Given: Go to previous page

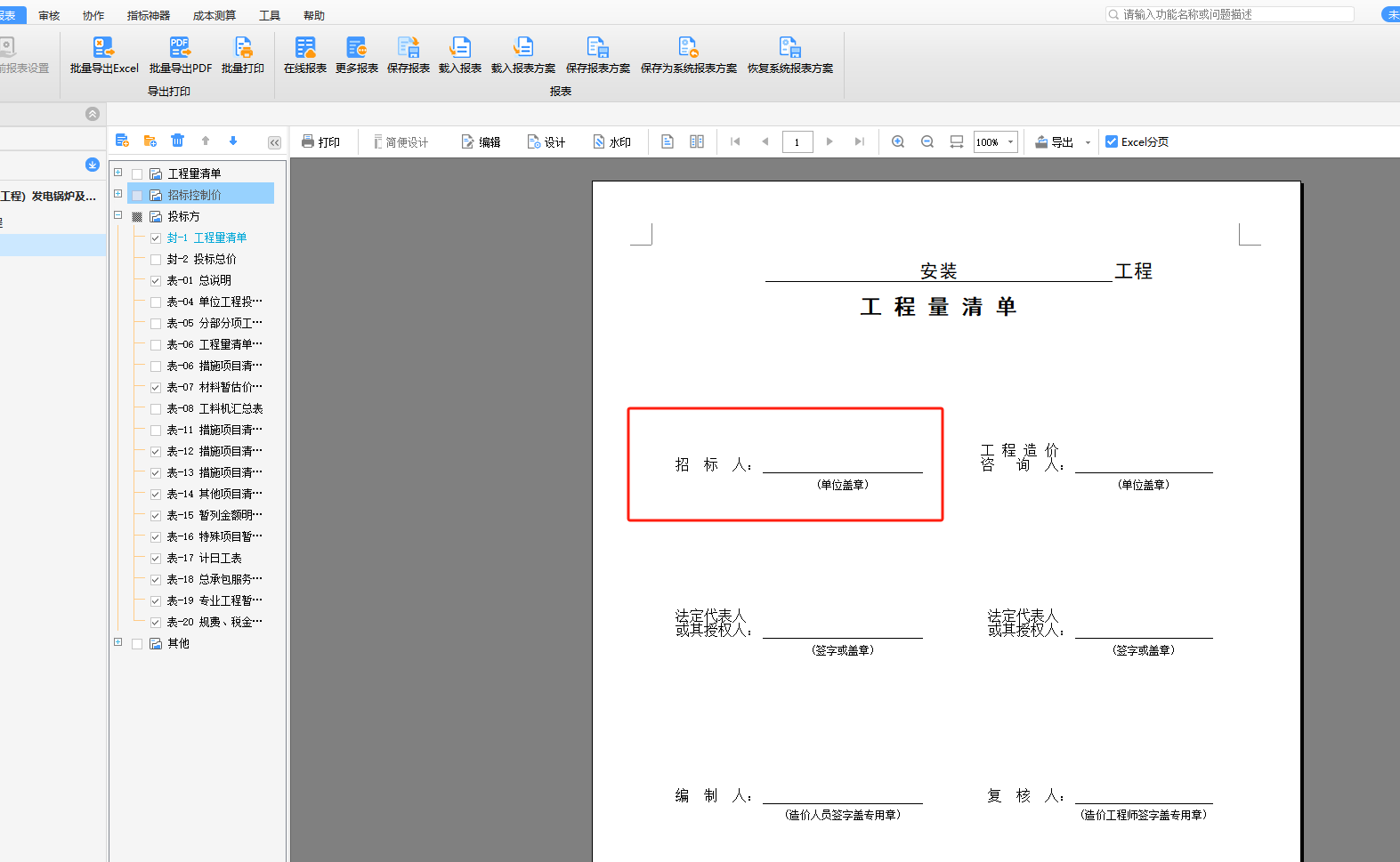Looking at the screenshot, I should click(x=765, y=141).
